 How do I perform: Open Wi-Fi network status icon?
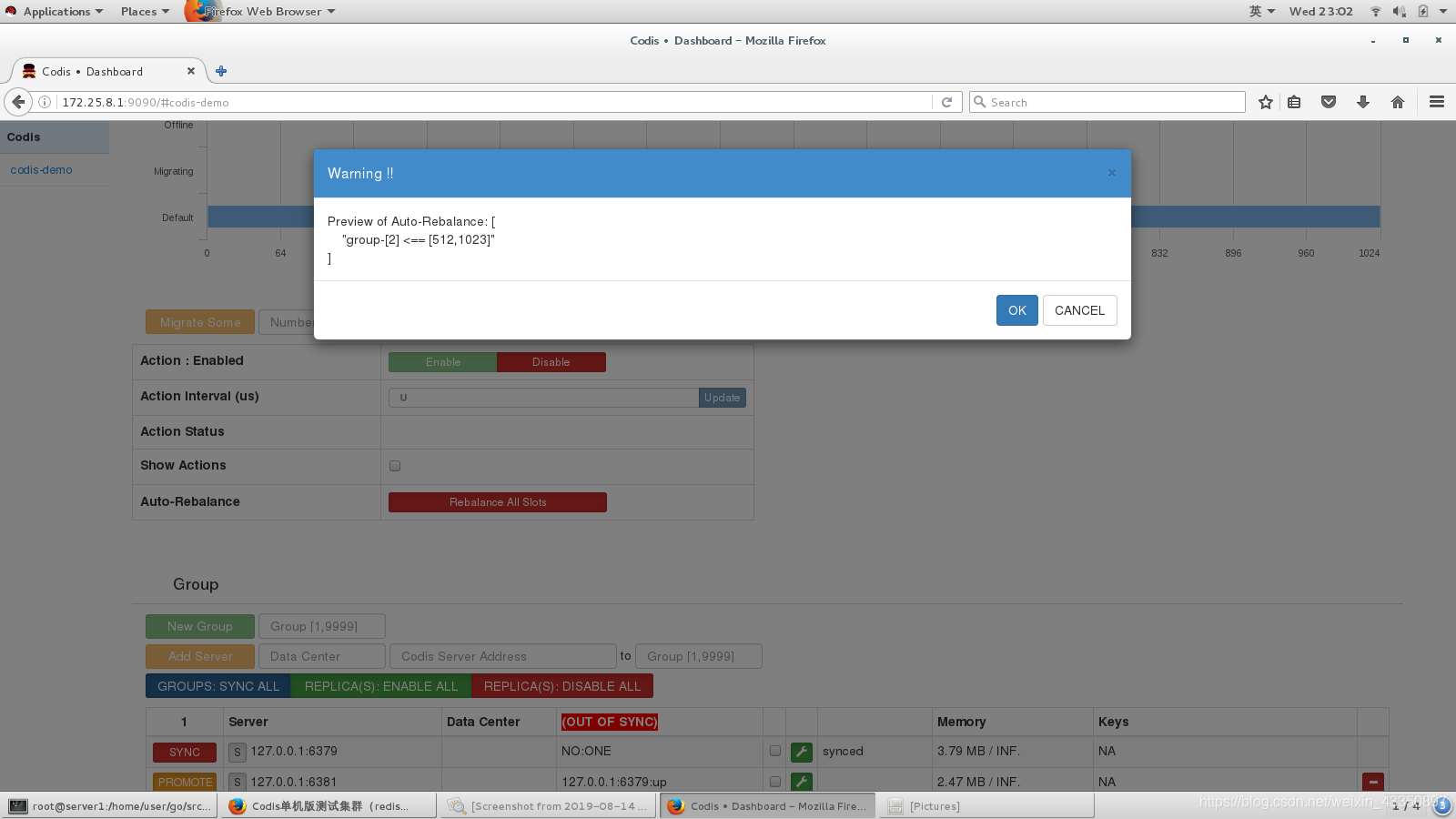tap(1376, 11)
